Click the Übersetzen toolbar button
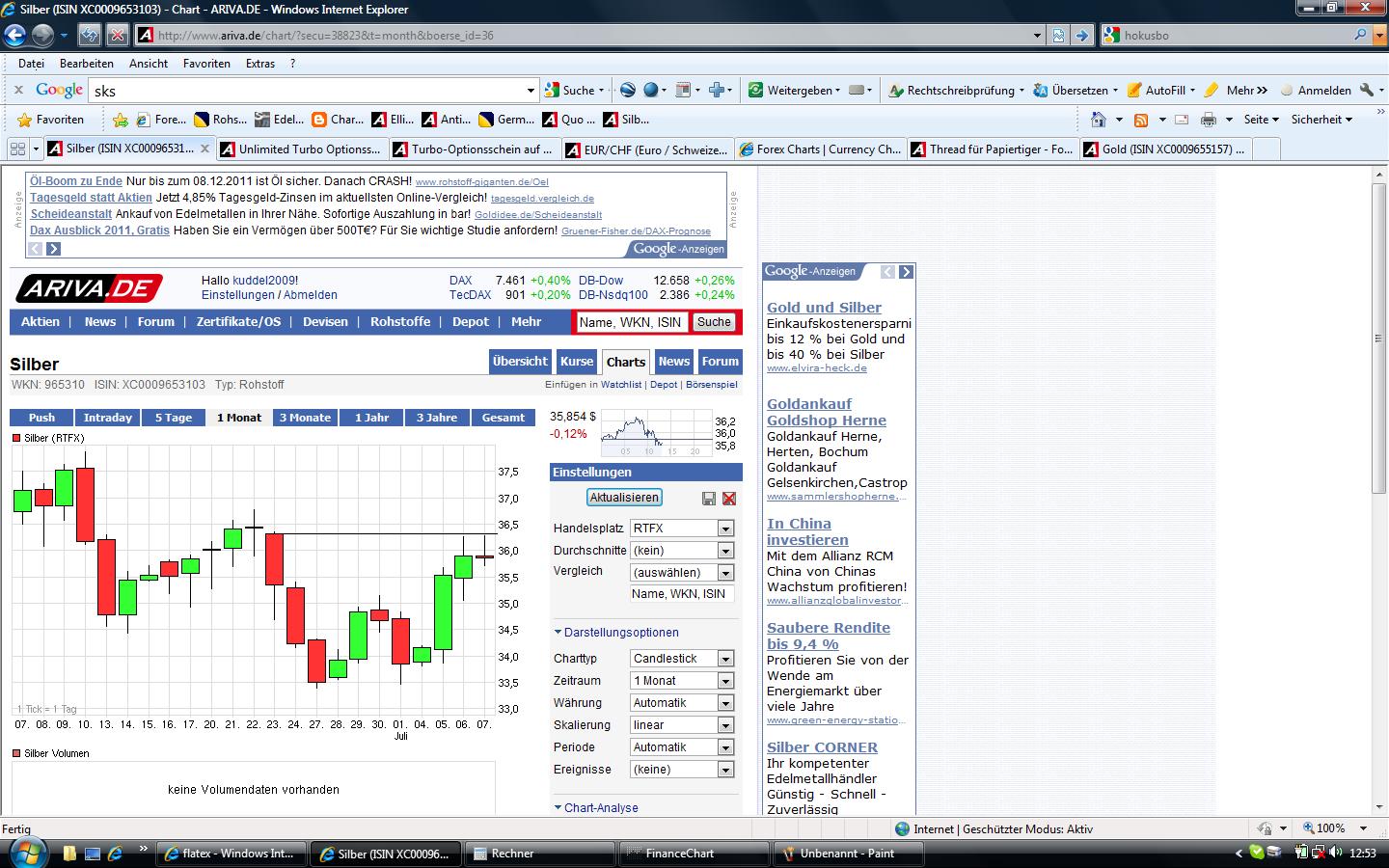Image resolution: width=1389 pixels, height=868 pixels. 1075,90
